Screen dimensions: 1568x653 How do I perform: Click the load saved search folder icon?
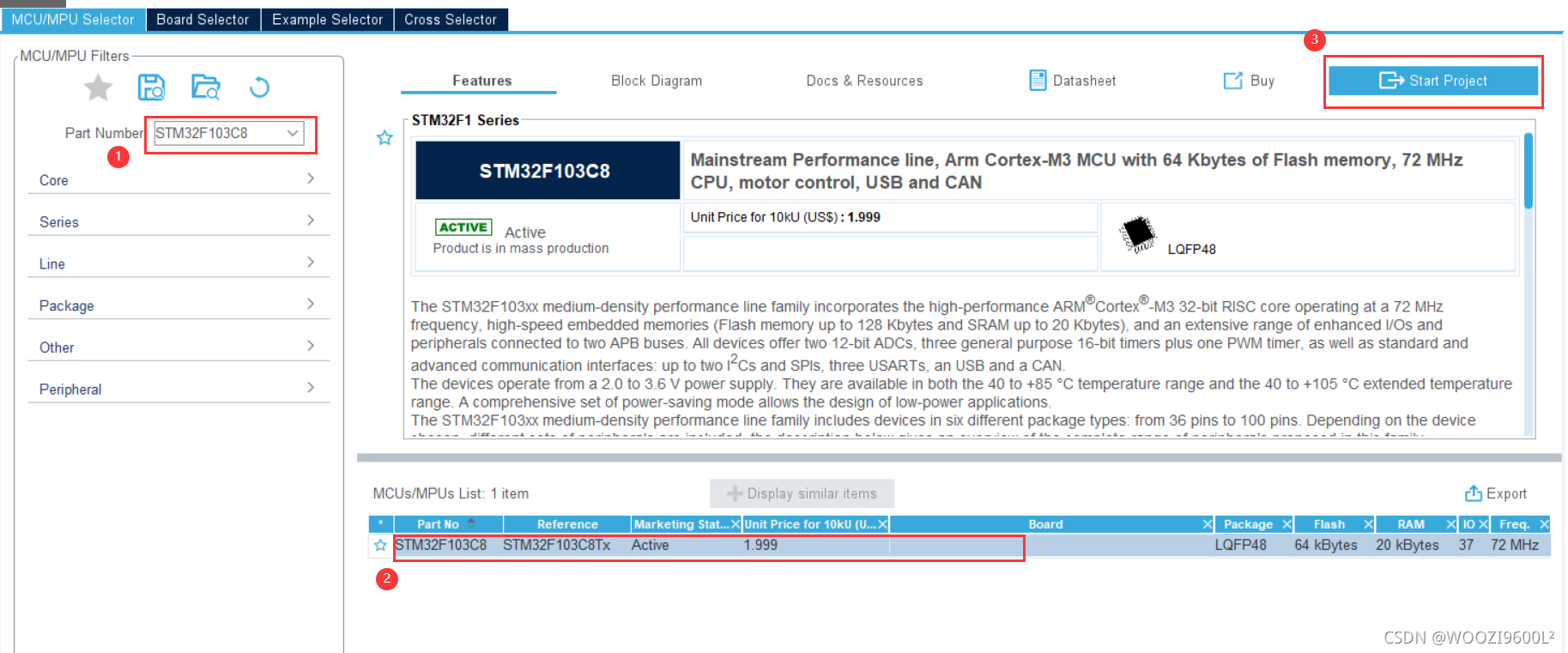tap(206, 87)
